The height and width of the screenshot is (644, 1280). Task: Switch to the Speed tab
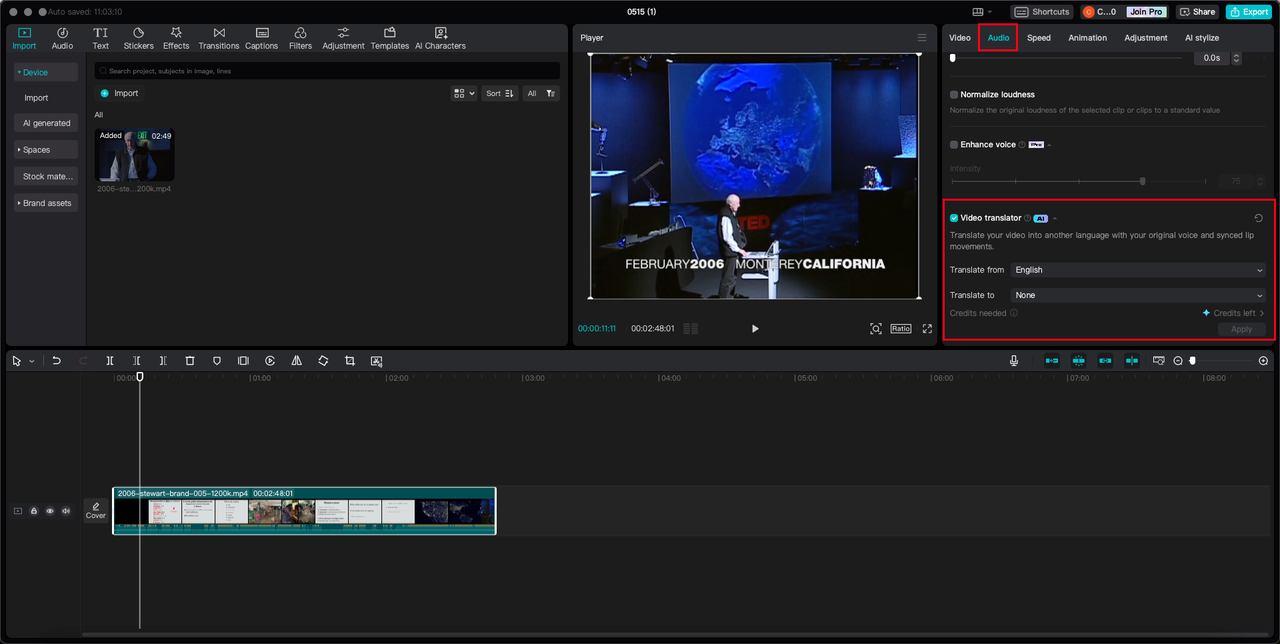tap(1039, 38)
